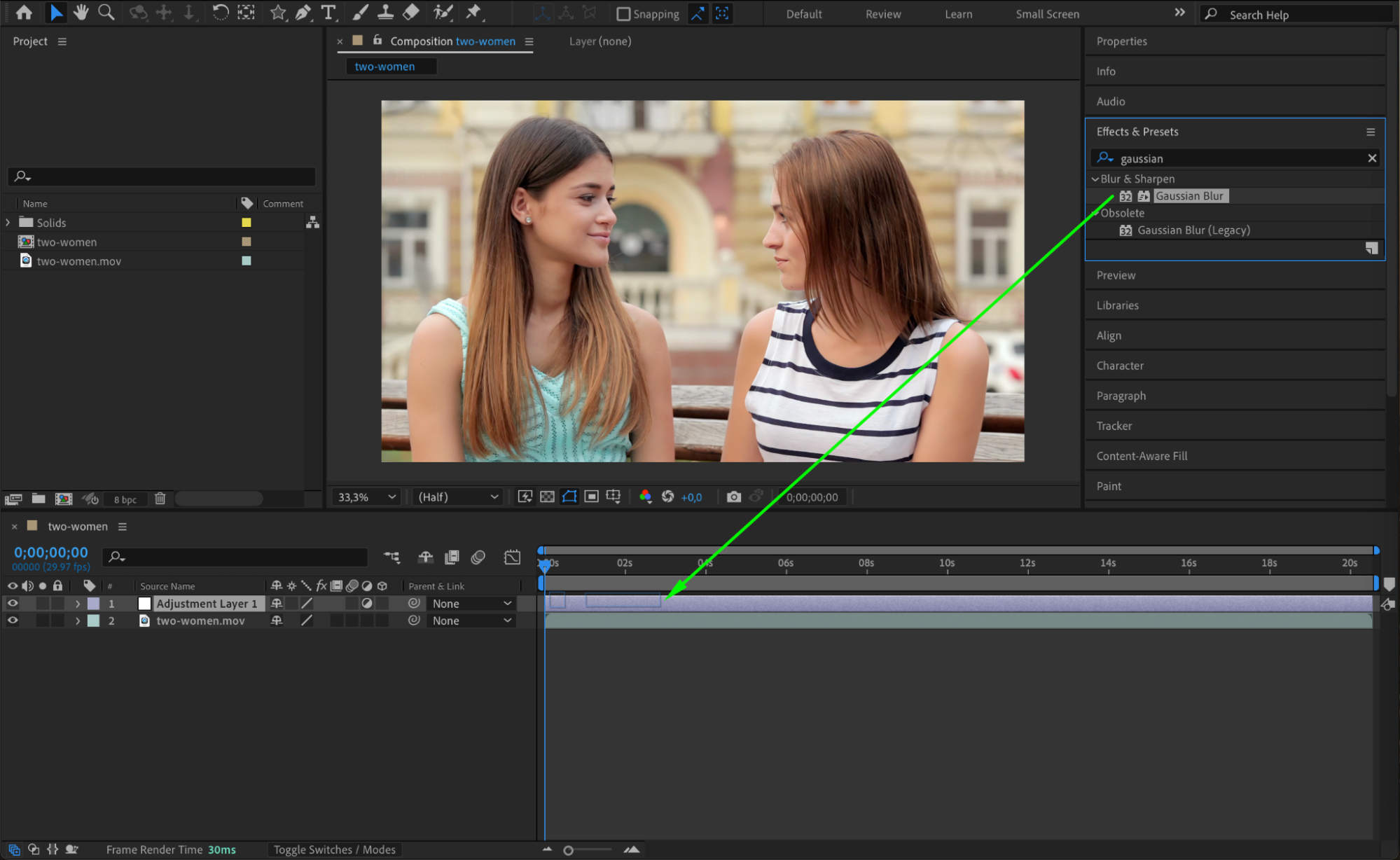The image size is (1400, 860).
Task: Open the Tracker panel
Action: (1114, 426)
